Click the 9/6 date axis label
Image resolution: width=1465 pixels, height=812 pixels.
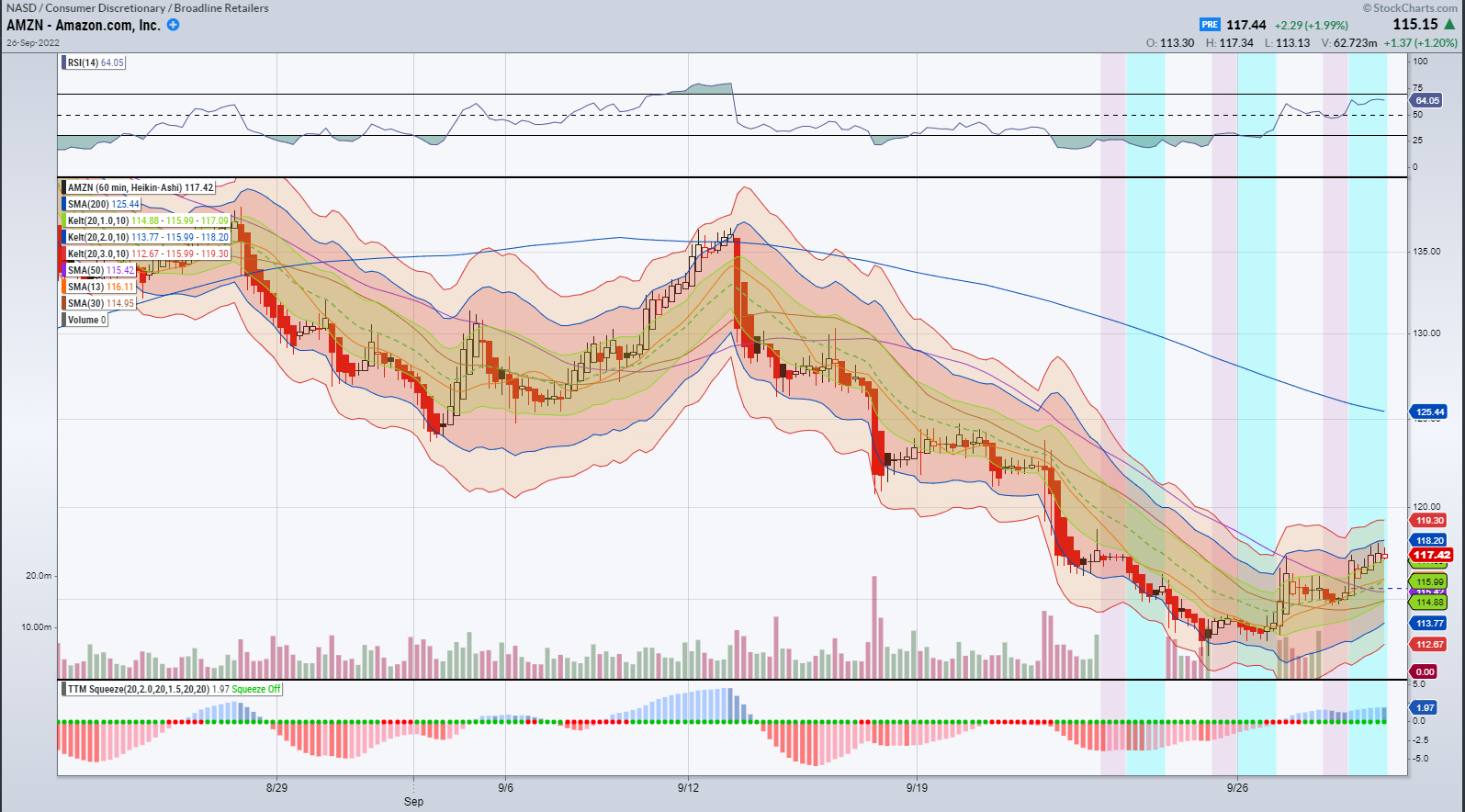click(506, 788)
